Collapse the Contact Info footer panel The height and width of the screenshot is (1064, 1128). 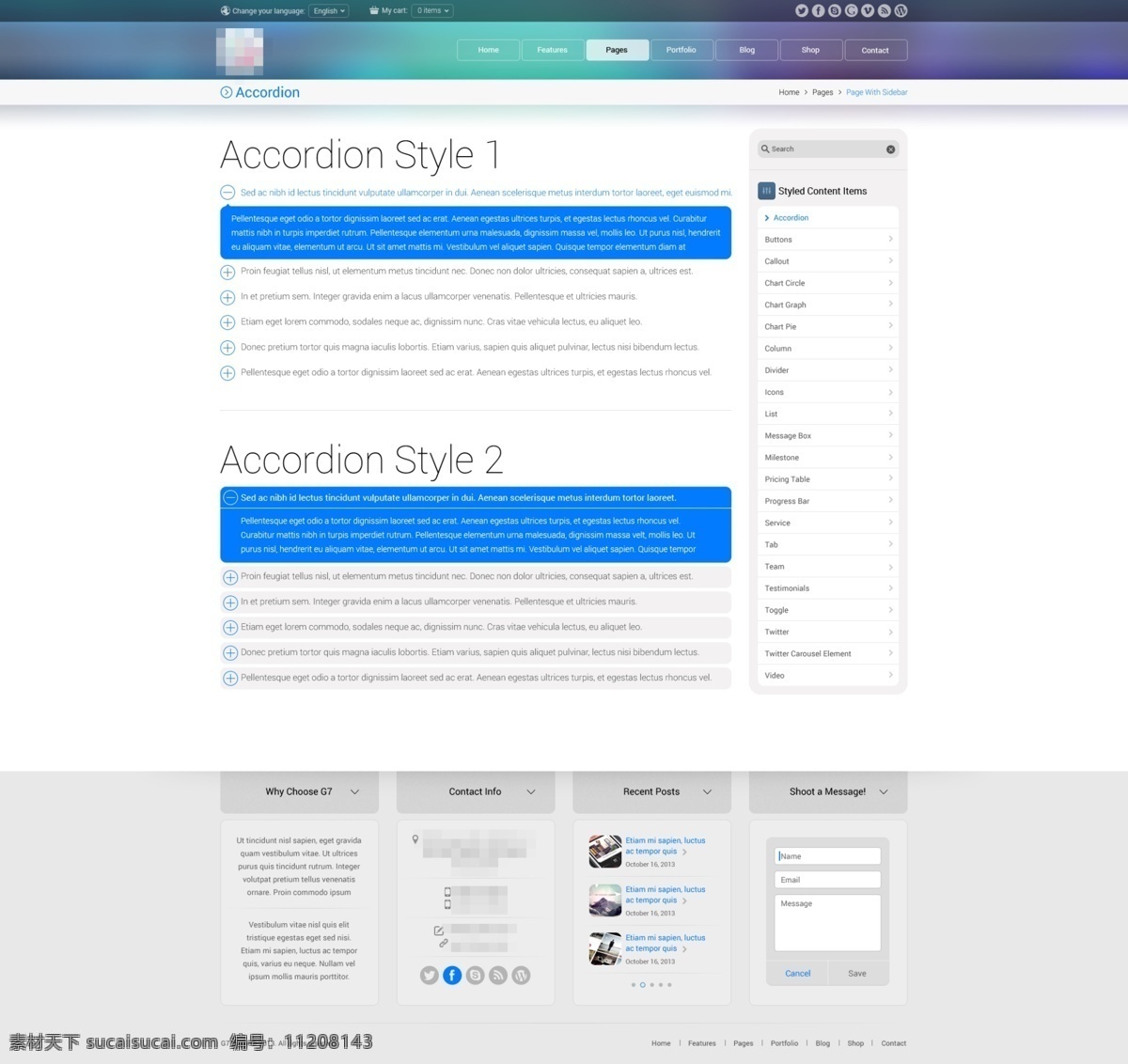click(531, 792)
